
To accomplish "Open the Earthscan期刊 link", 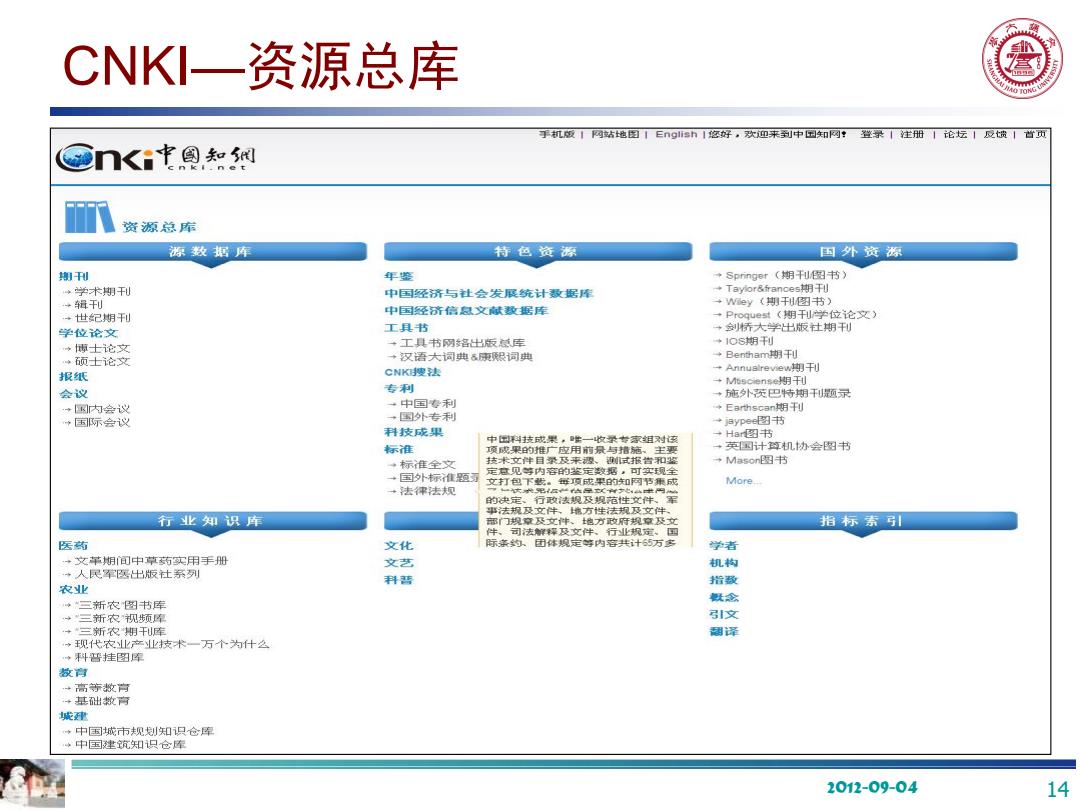I will 765,408.
